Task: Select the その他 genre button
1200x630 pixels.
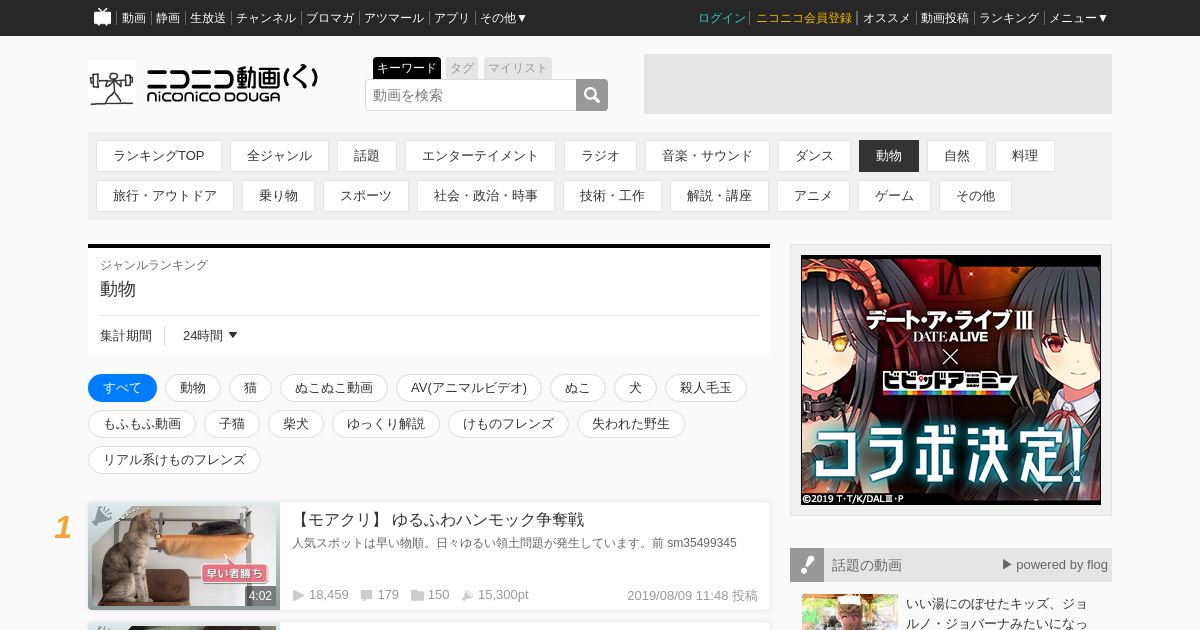Action: point(975,196)
